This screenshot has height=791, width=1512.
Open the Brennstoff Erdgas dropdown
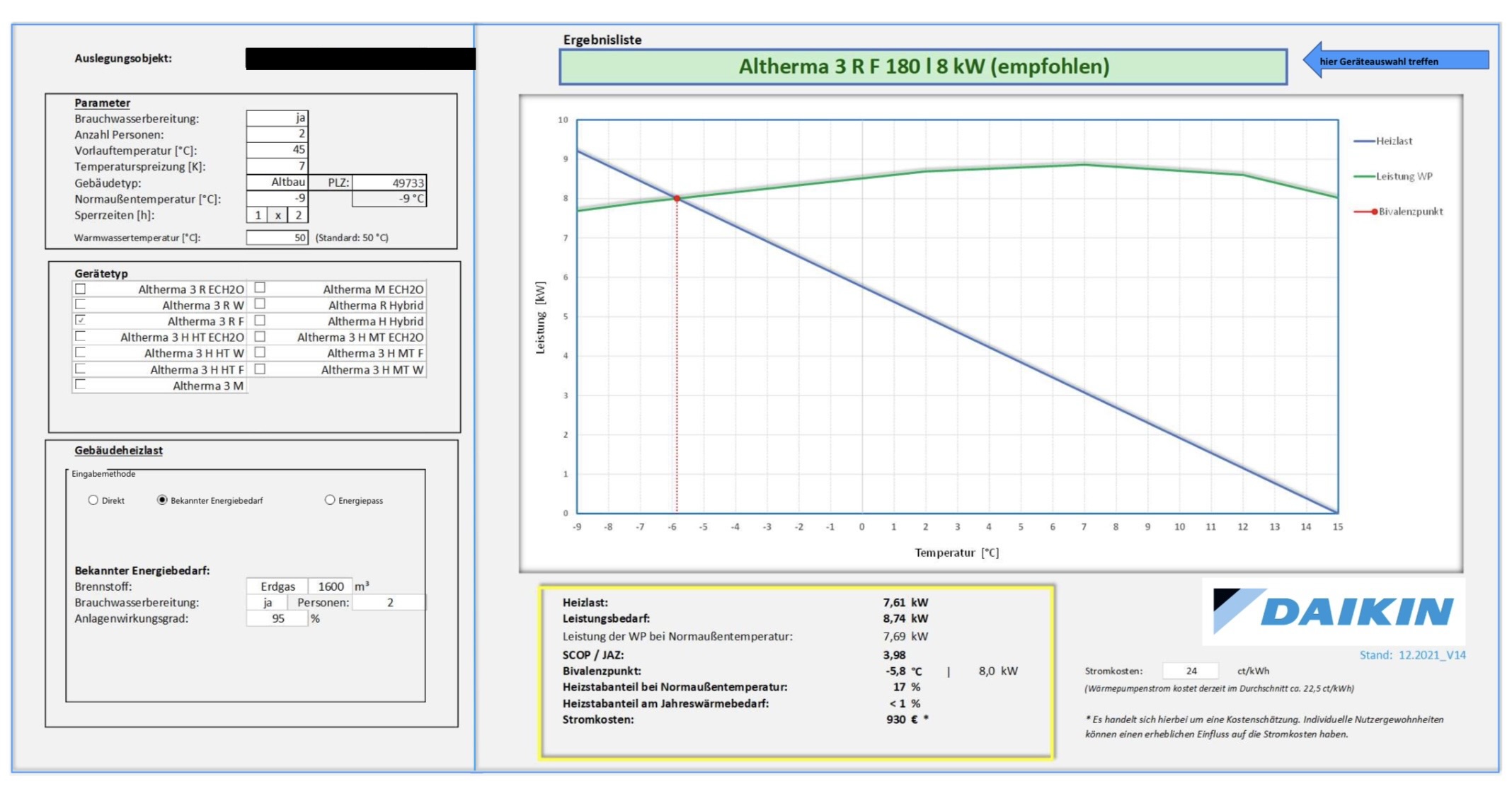(x=277, y=587)
